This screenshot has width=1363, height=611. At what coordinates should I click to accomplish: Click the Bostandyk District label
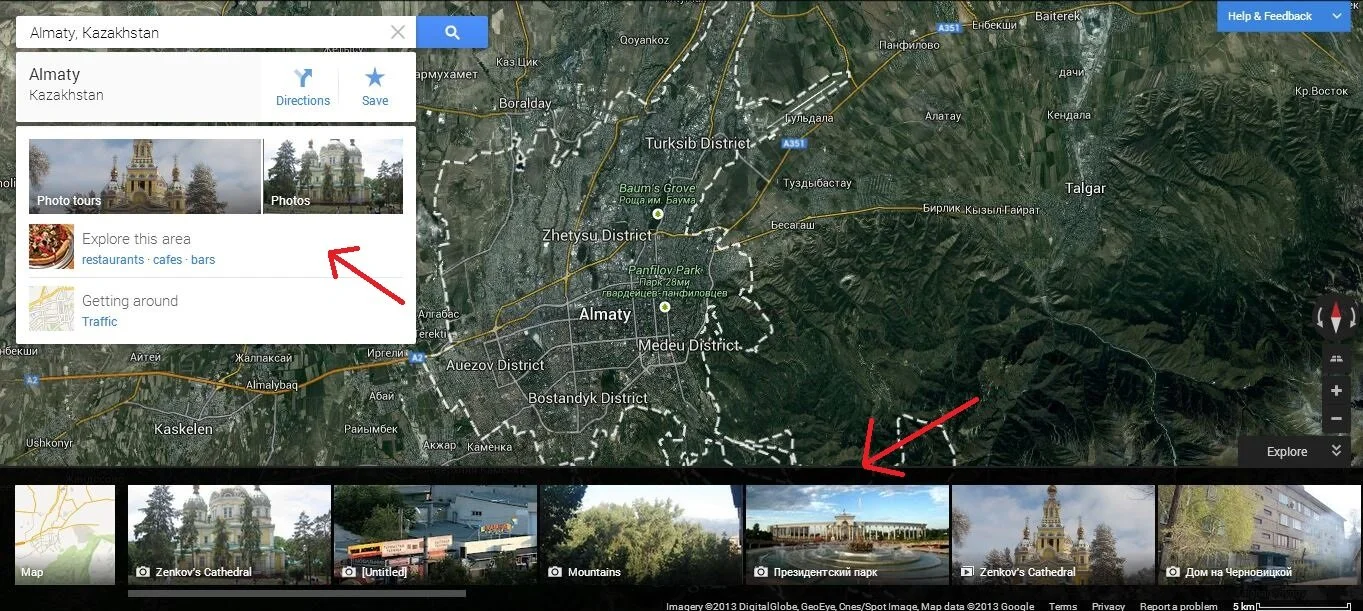[x=588, y=398]
